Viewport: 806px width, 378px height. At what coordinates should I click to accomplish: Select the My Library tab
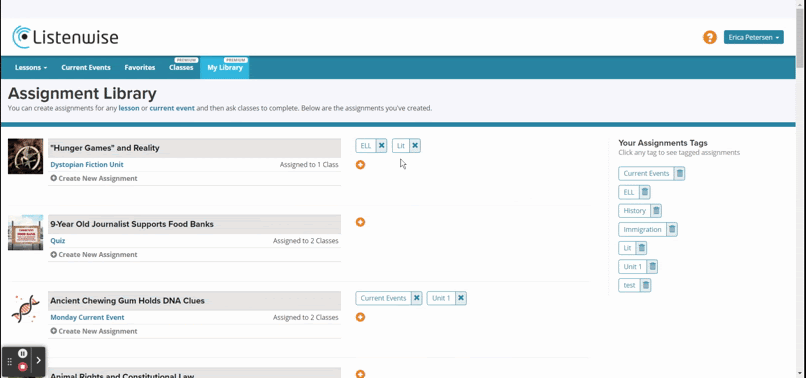pos(225,67)
